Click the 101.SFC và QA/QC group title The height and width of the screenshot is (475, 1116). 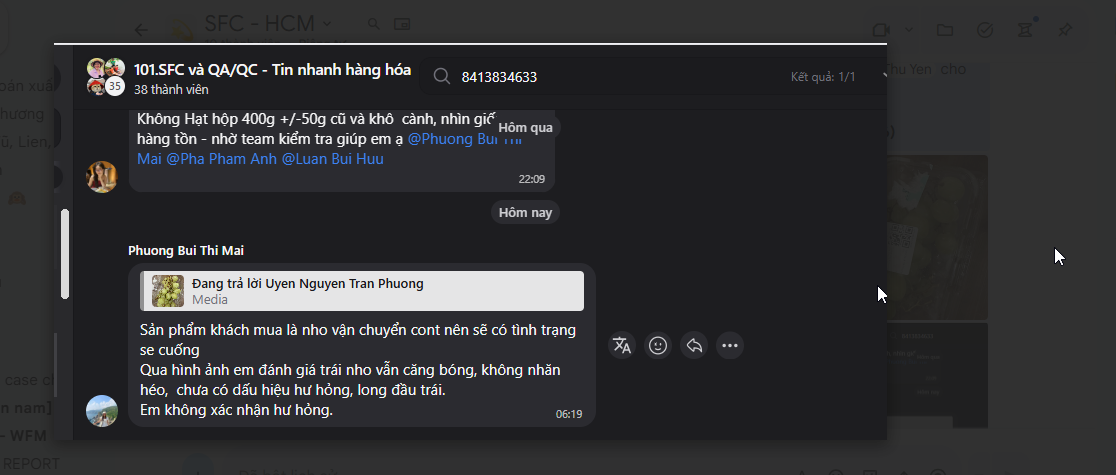[272, 69]
